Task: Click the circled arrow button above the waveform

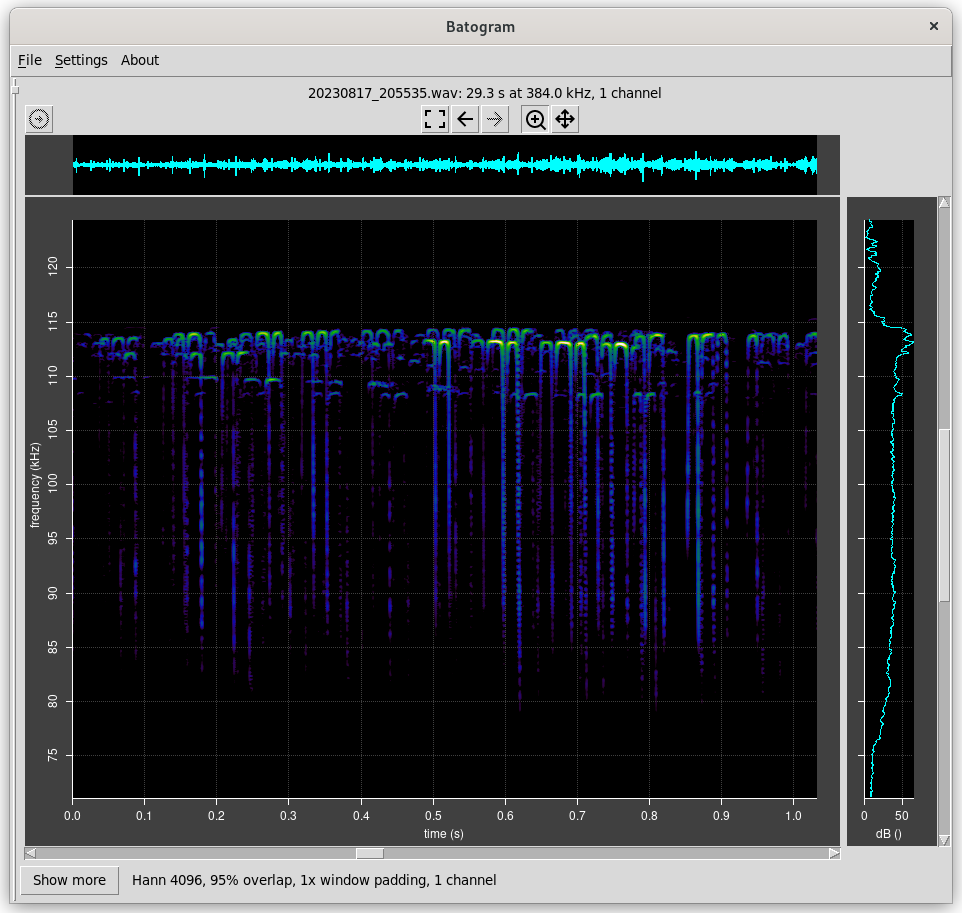Action: 39,120
